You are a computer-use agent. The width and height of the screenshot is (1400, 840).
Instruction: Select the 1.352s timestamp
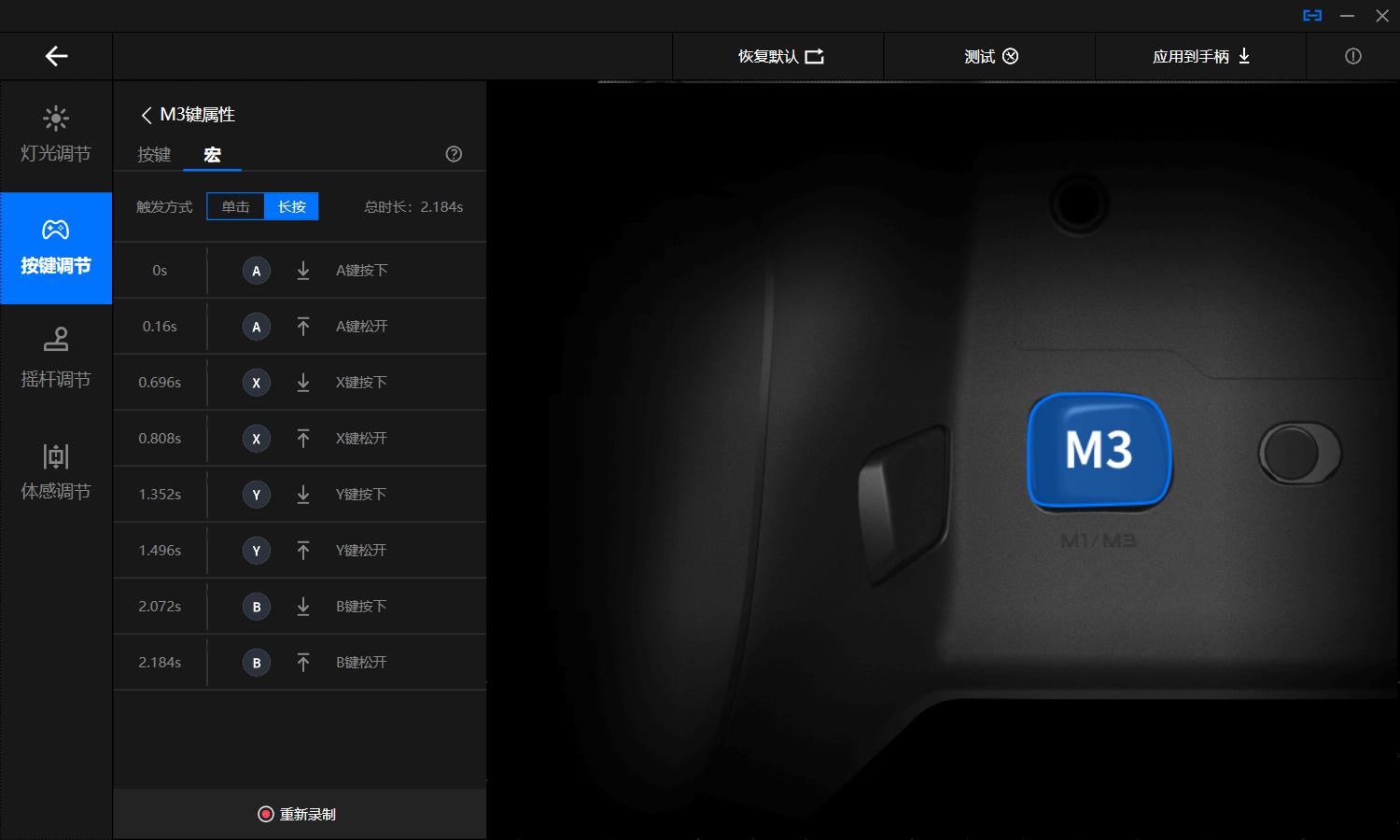point(160,495)
